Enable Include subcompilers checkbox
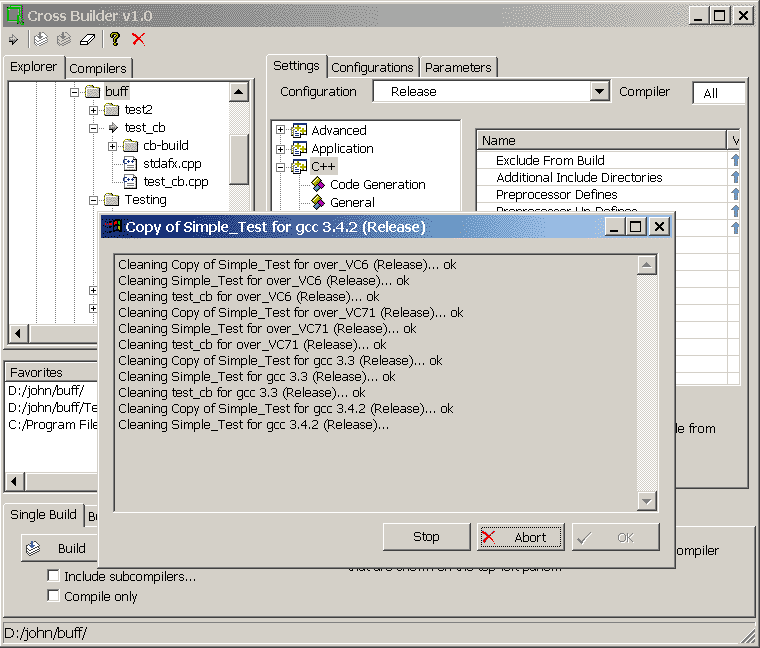The image size is (760, 648). coord(54,576)
